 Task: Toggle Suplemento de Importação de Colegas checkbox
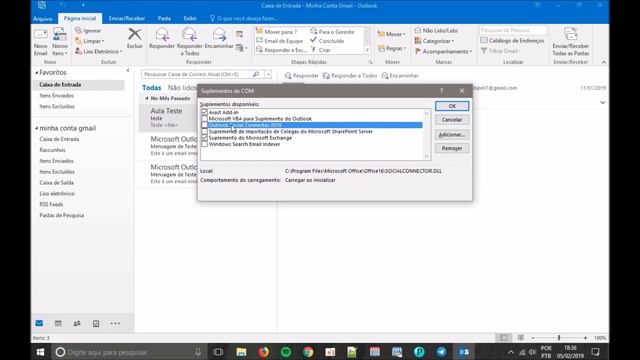click(204, 131)
